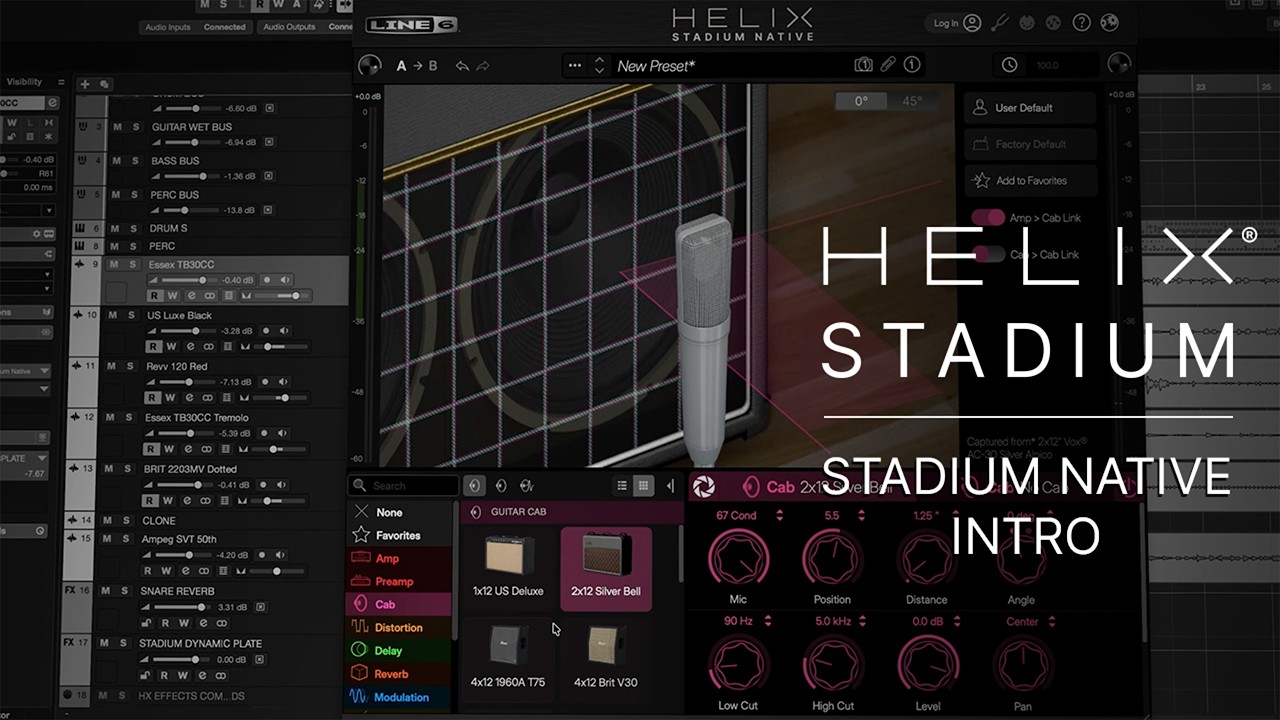The width and height of the screenshot is (1280, 720).
Task: Open the Modulation category
Action: [x=399, y=697]
